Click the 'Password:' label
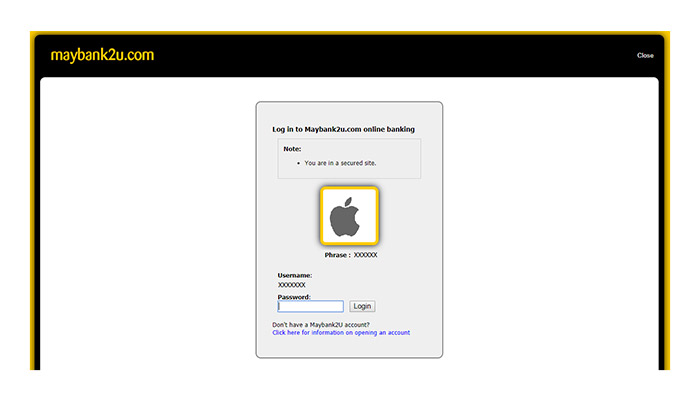The width and height of the screenshot is (700, 400). 294,297
